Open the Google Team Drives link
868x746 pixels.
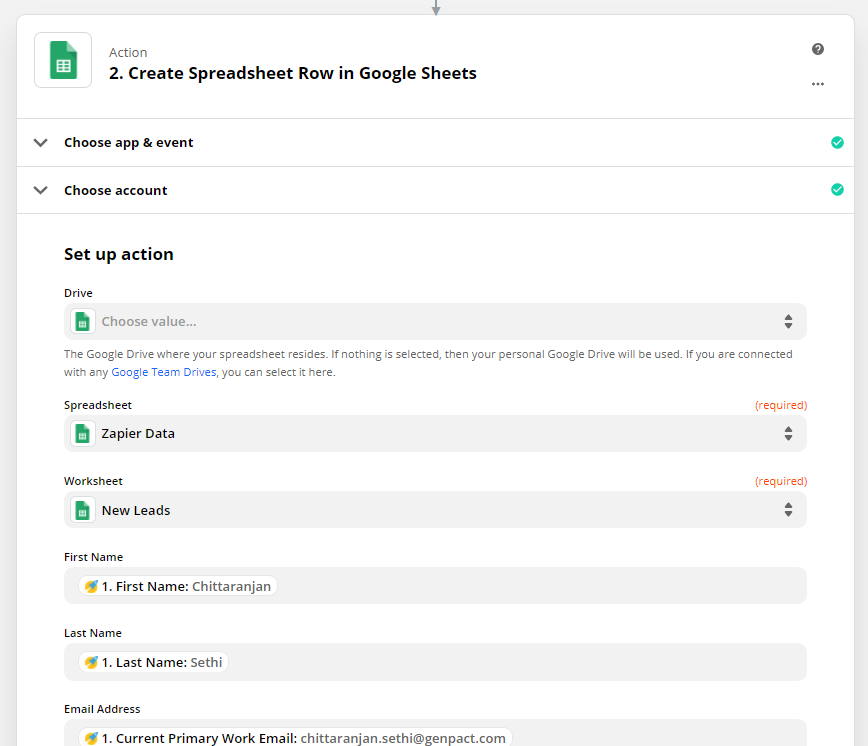coord(164,372)
